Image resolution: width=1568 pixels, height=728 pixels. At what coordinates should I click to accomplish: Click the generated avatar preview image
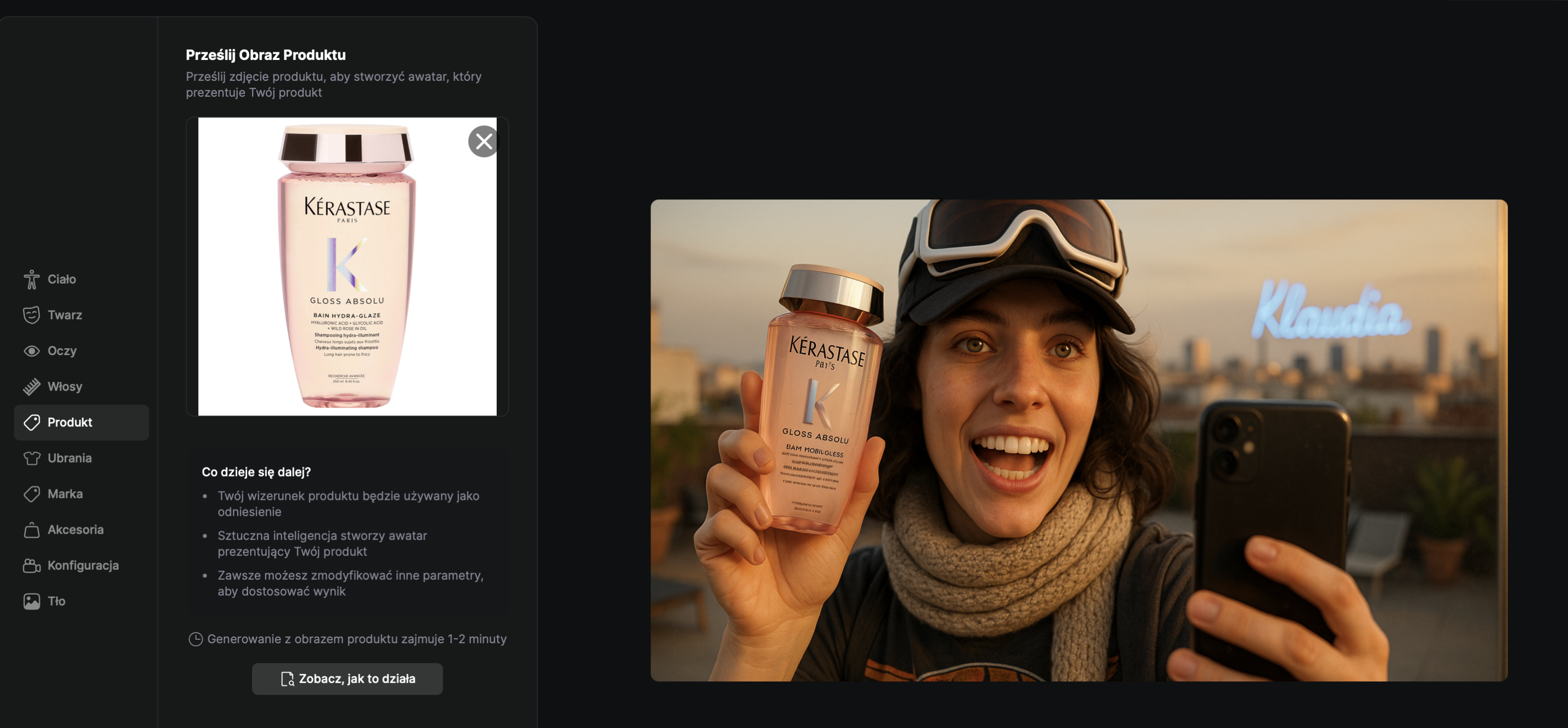1079,440
